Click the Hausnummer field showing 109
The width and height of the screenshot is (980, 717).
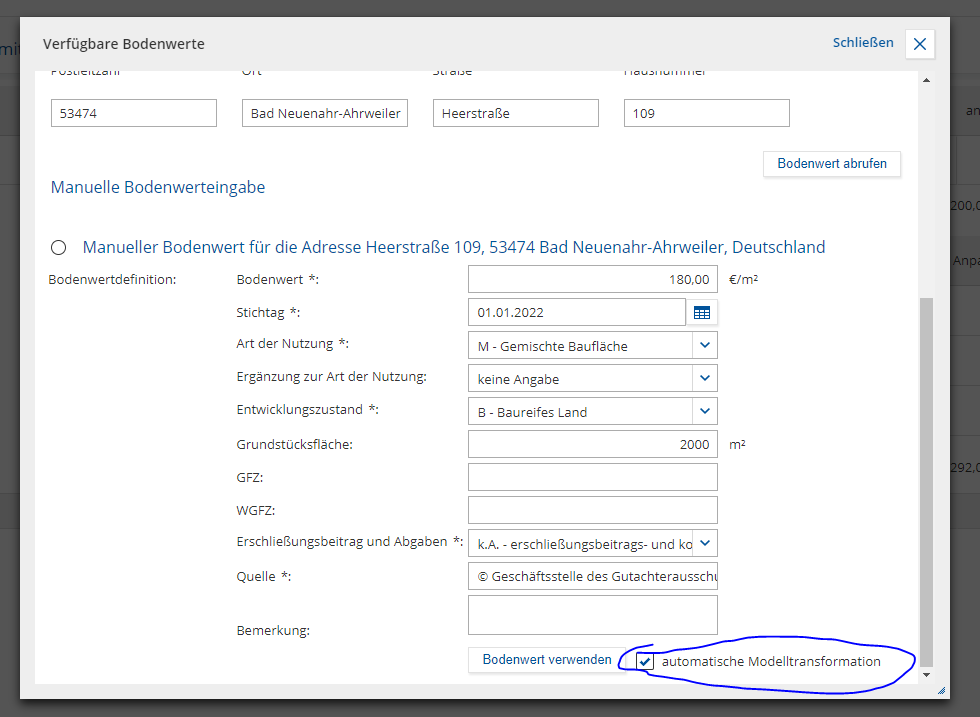706,114
